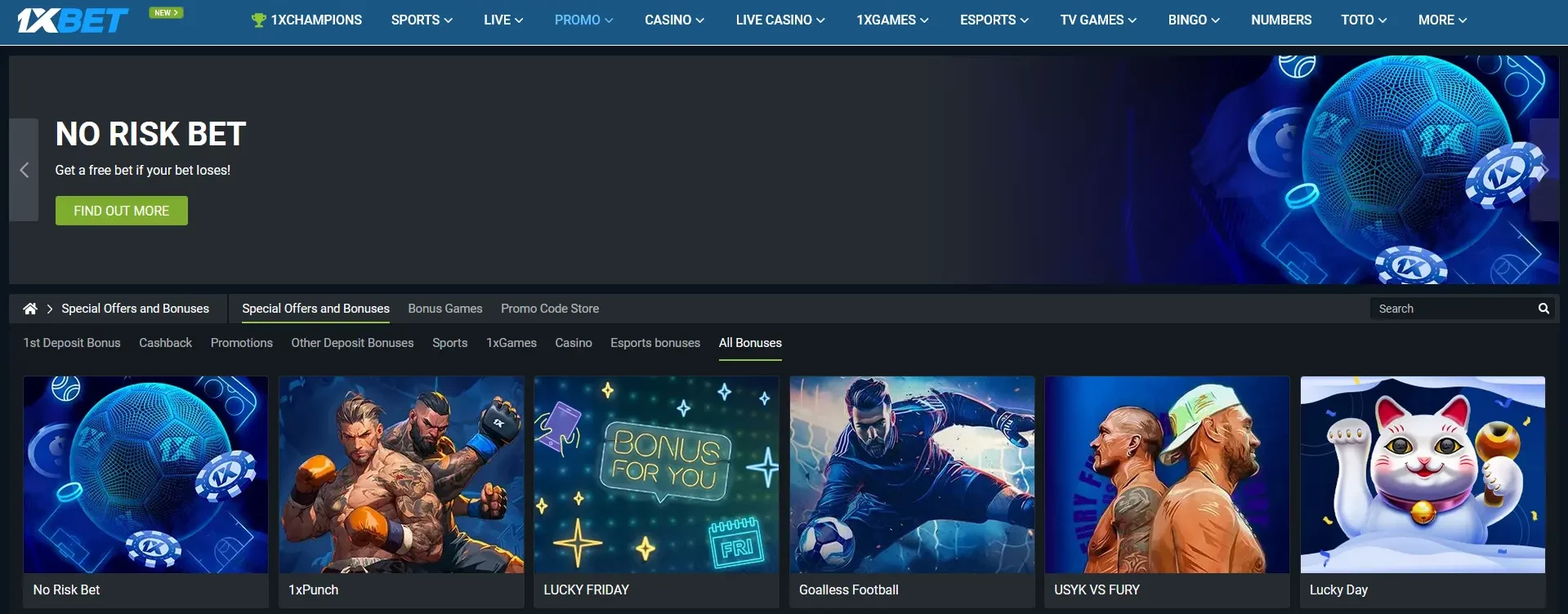This screenshot has width=1568, height=614.
Task: Open the 1xPunch promotion image
Action: click(x=401, y=474)
